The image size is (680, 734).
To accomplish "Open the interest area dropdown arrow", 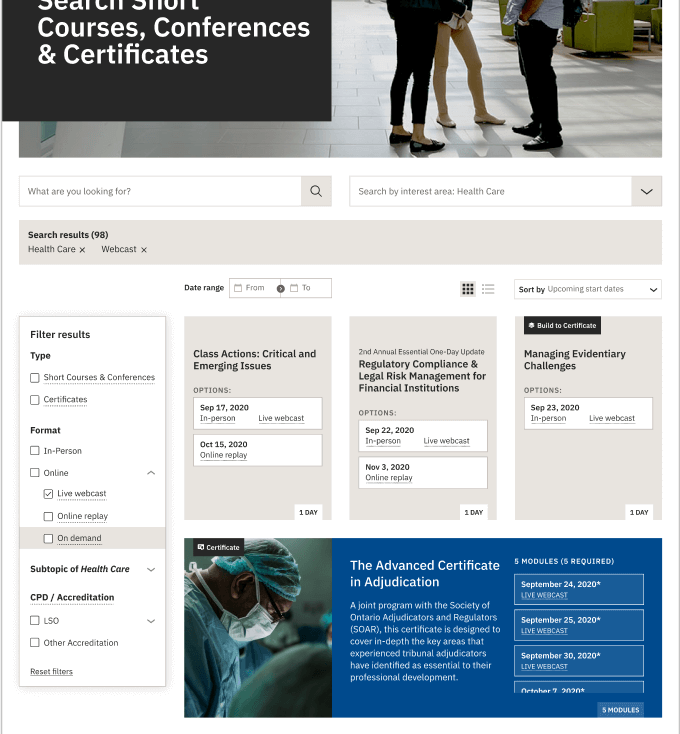I will point(646,191).
